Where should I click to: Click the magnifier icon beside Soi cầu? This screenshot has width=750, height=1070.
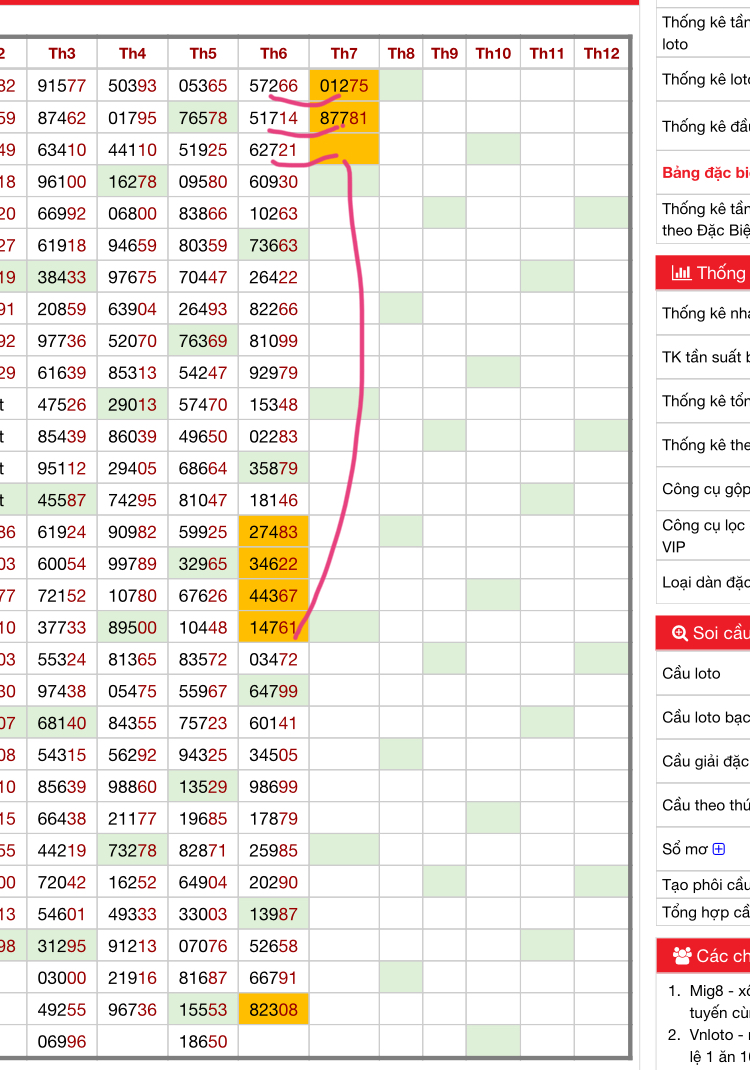coord(680,633)
